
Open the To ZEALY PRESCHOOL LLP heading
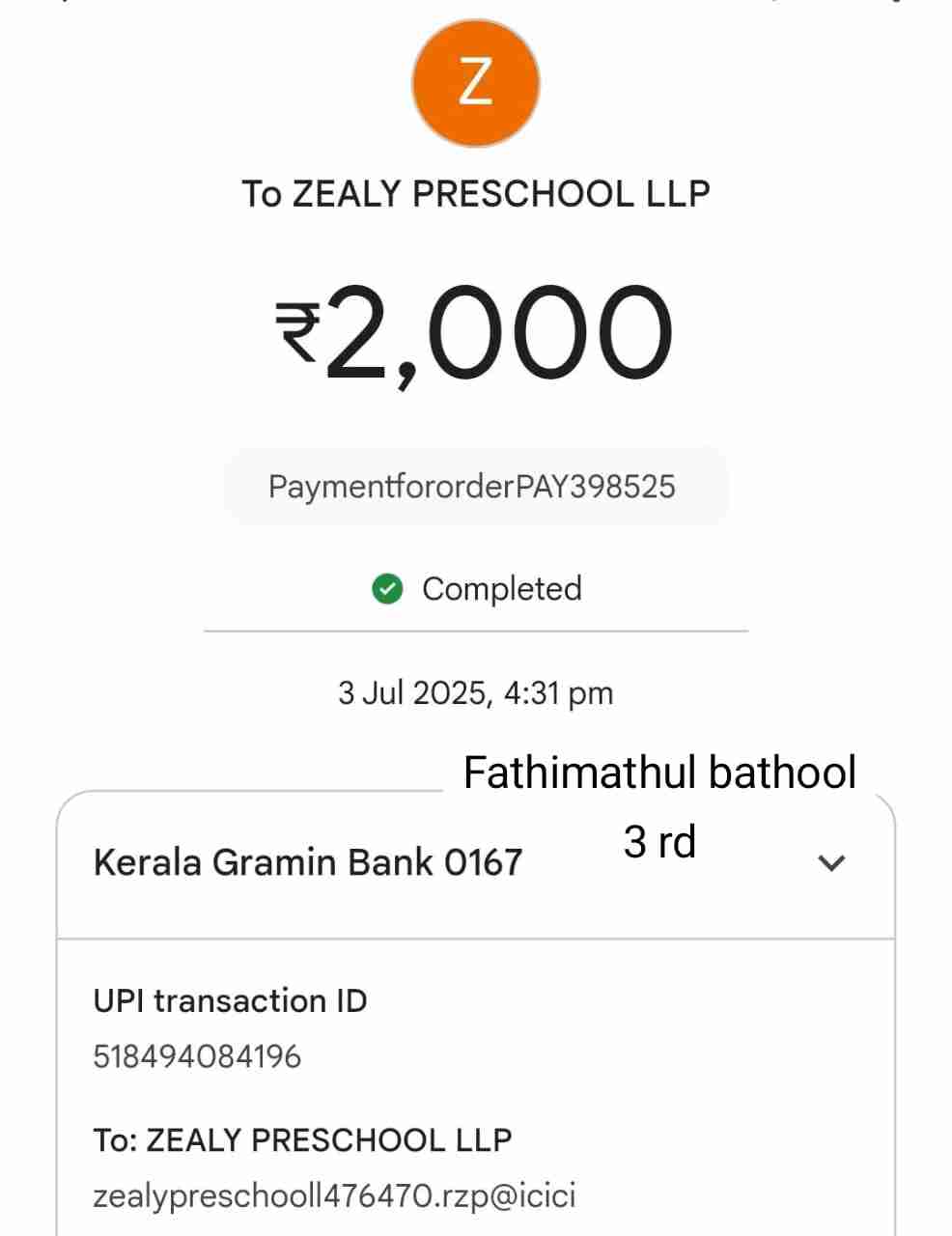[x=476, y=194]
